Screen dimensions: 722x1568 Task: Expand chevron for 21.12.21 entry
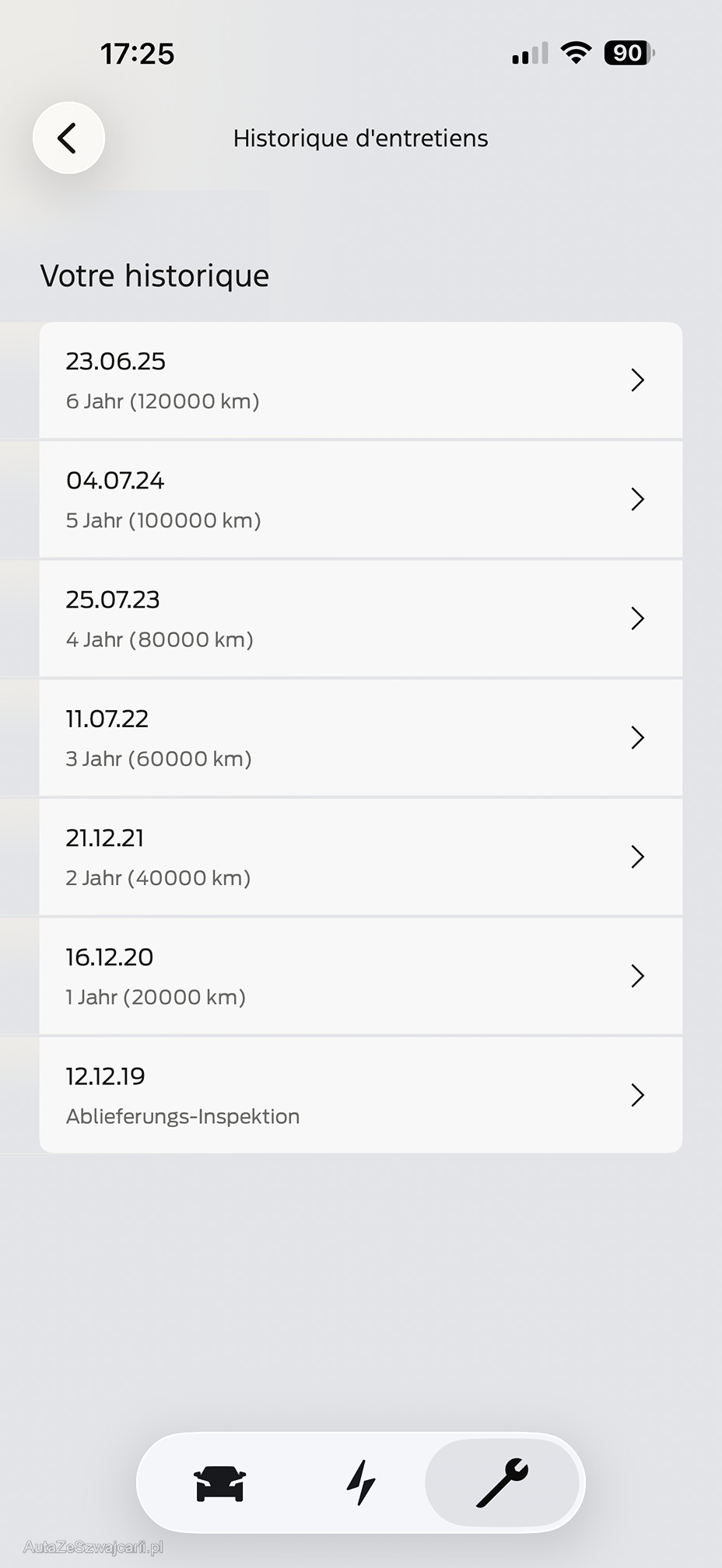pos(637,856)
